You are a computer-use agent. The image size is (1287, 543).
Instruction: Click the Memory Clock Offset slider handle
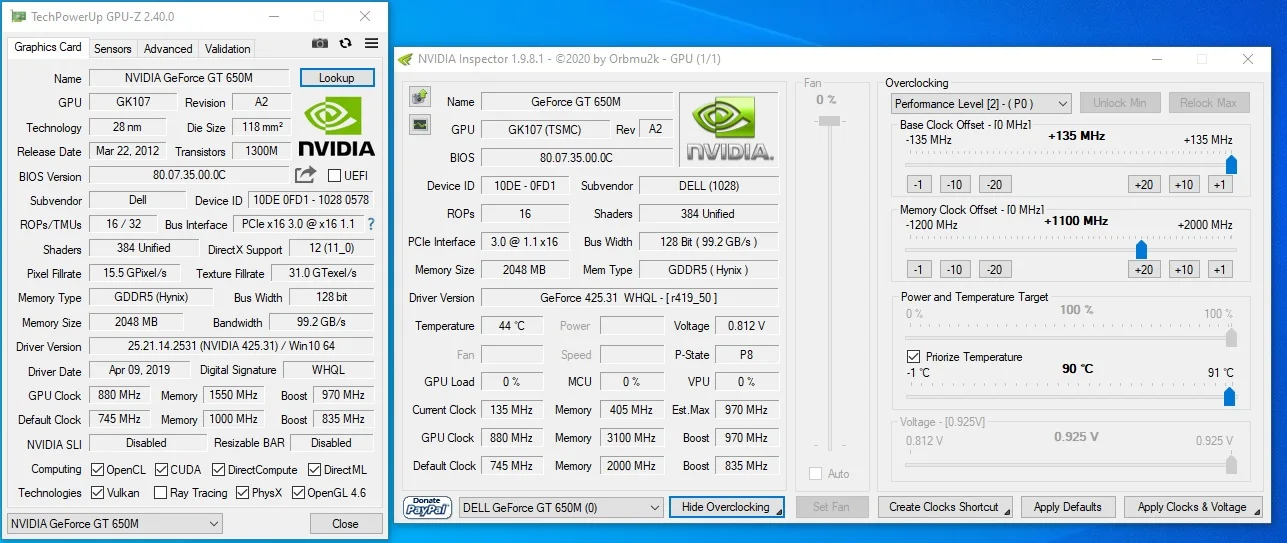[x=1141, y=249]
